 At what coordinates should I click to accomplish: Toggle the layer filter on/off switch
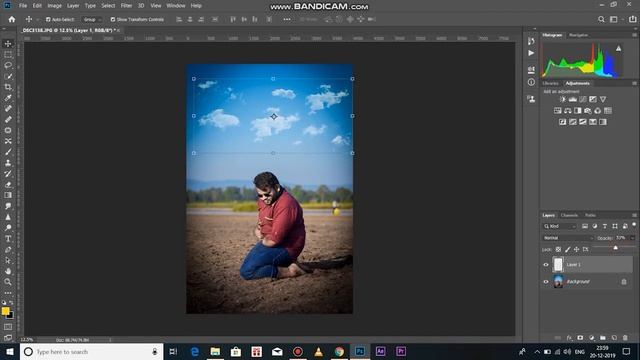634,225
